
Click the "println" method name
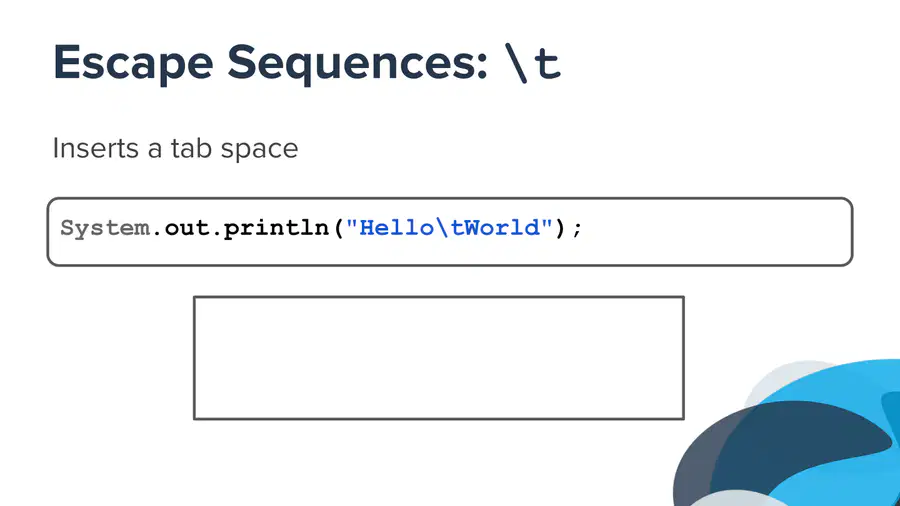click(276, 228)
